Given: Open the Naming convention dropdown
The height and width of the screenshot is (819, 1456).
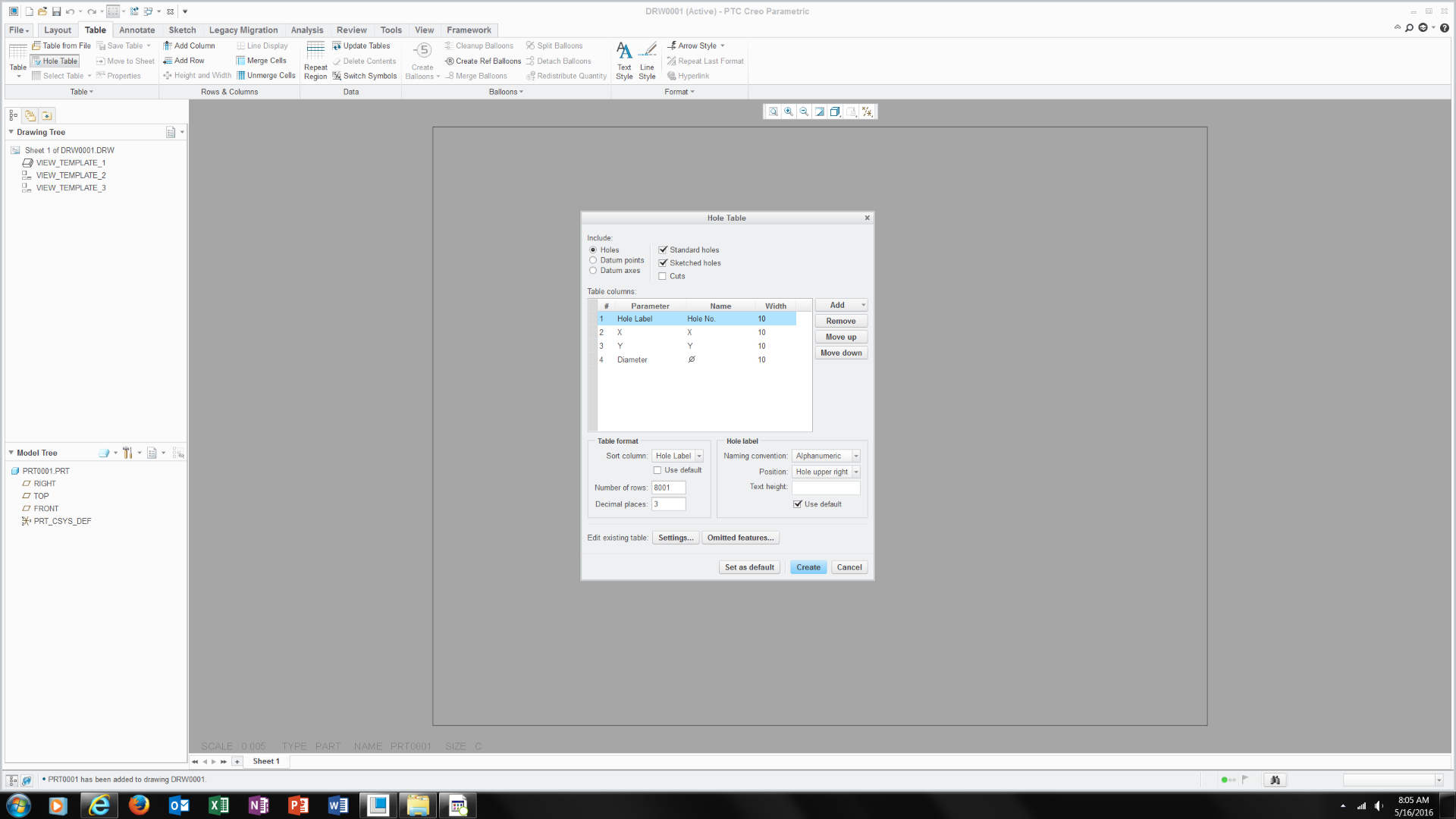Looking at the screenshot, I should [855, 456].
